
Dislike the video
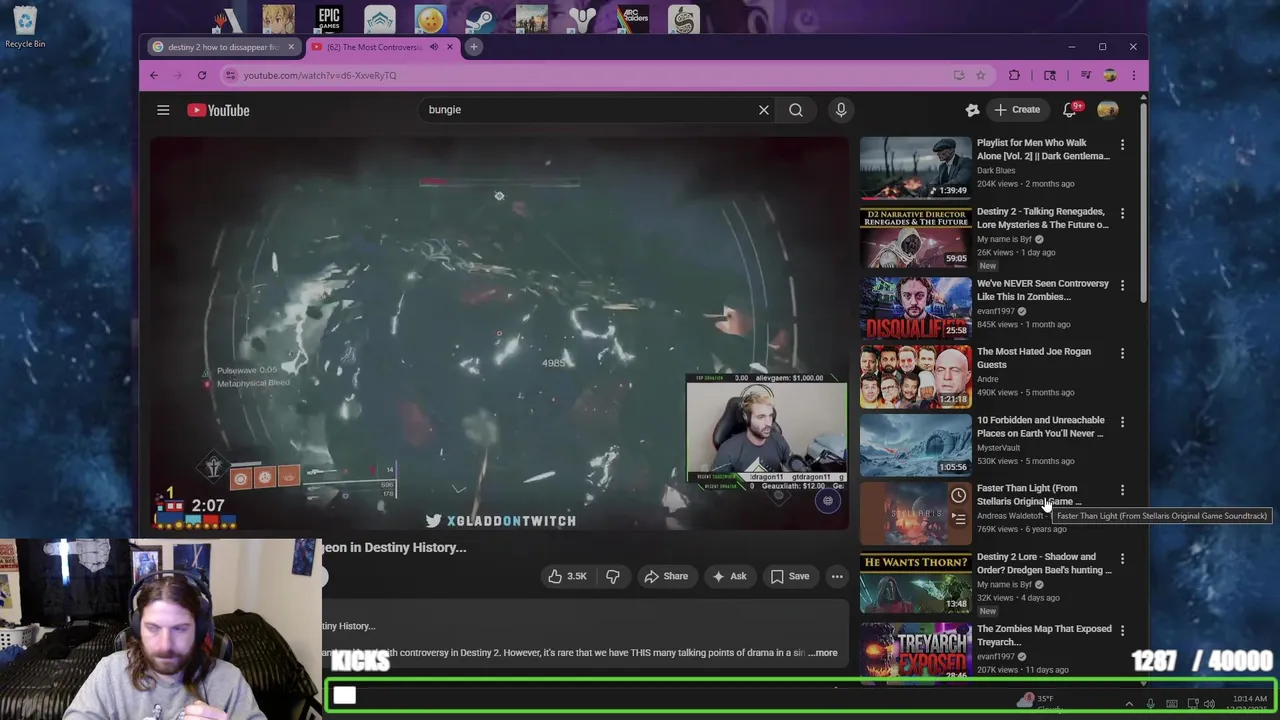pos(613,576)
